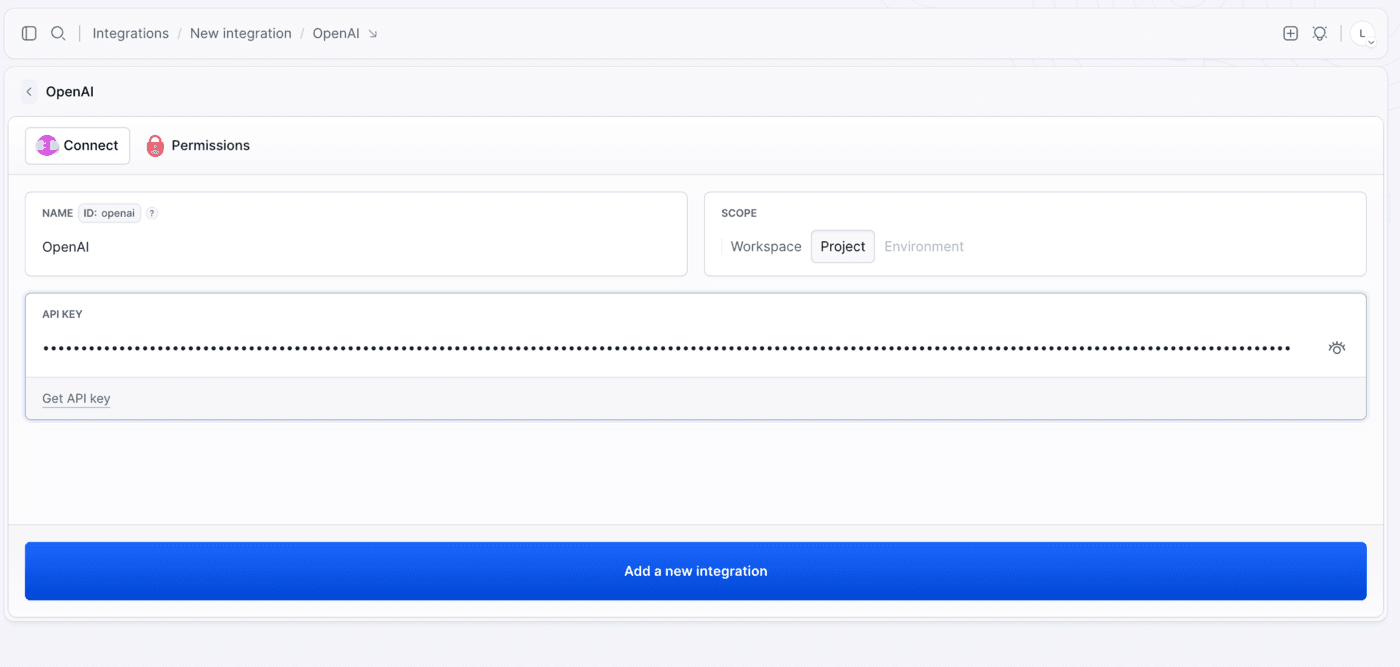Screen dimensions: 1400x667
Task: Focus the API key input field
Action: click(x=667, y=348)
